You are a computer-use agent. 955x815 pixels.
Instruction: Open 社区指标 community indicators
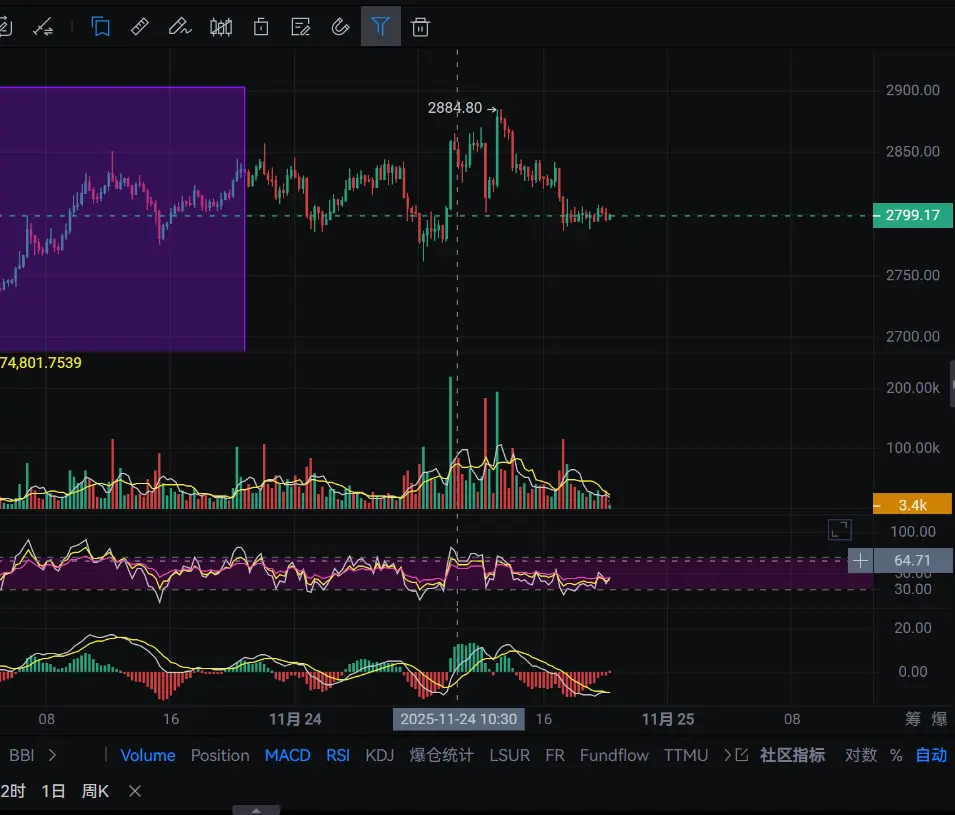[792, 755]
